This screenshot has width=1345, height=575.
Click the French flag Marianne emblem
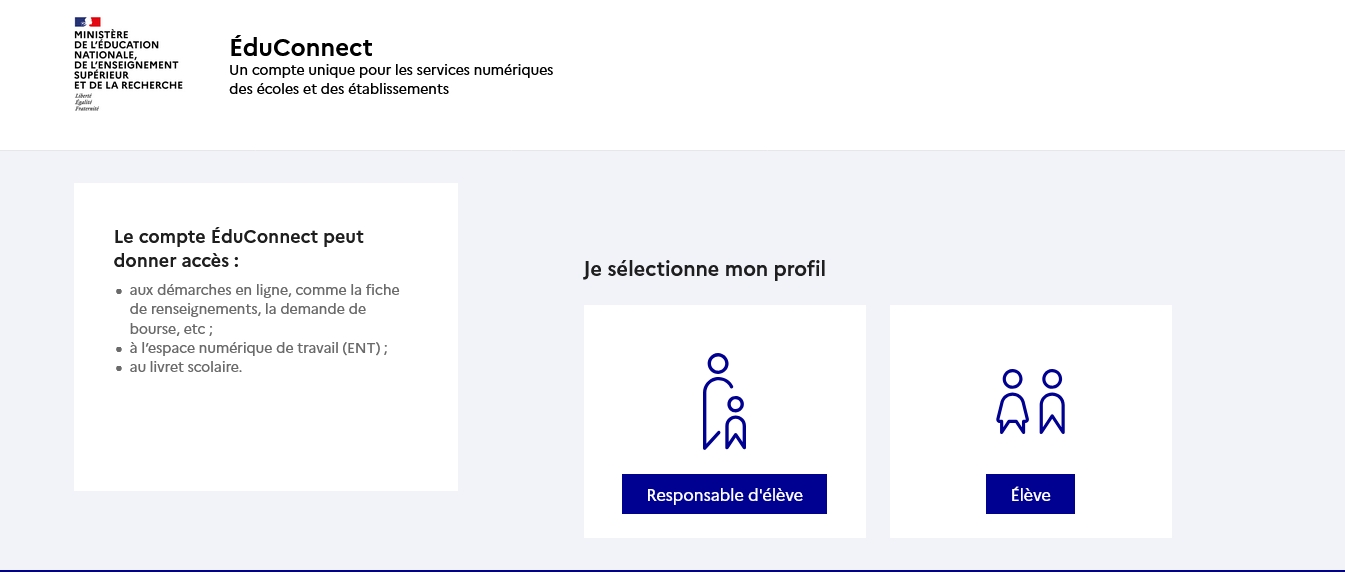pyautogui.click(x=87, y=22)
